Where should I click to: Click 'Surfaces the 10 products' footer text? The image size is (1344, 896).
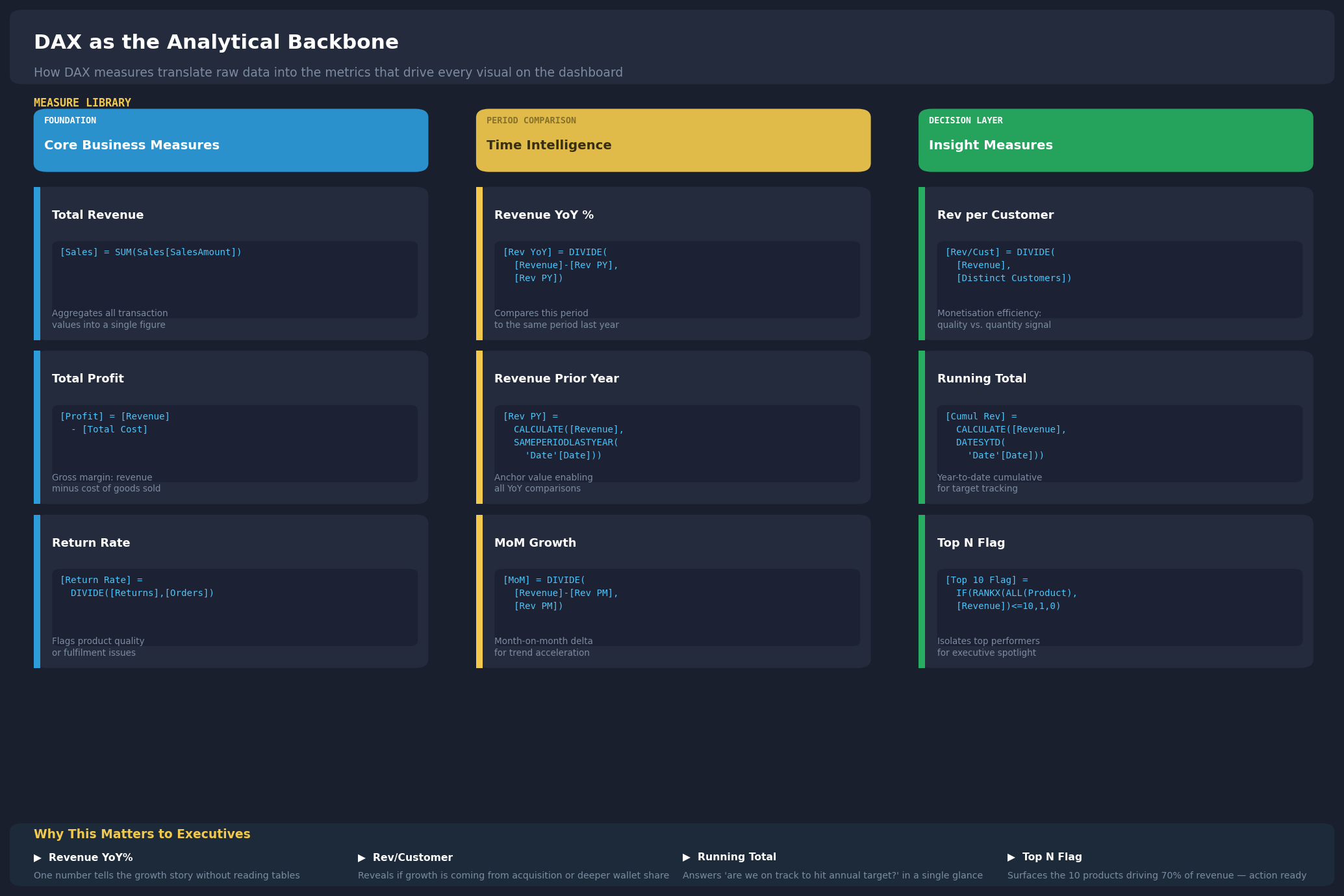click(x=1157, y=875)
